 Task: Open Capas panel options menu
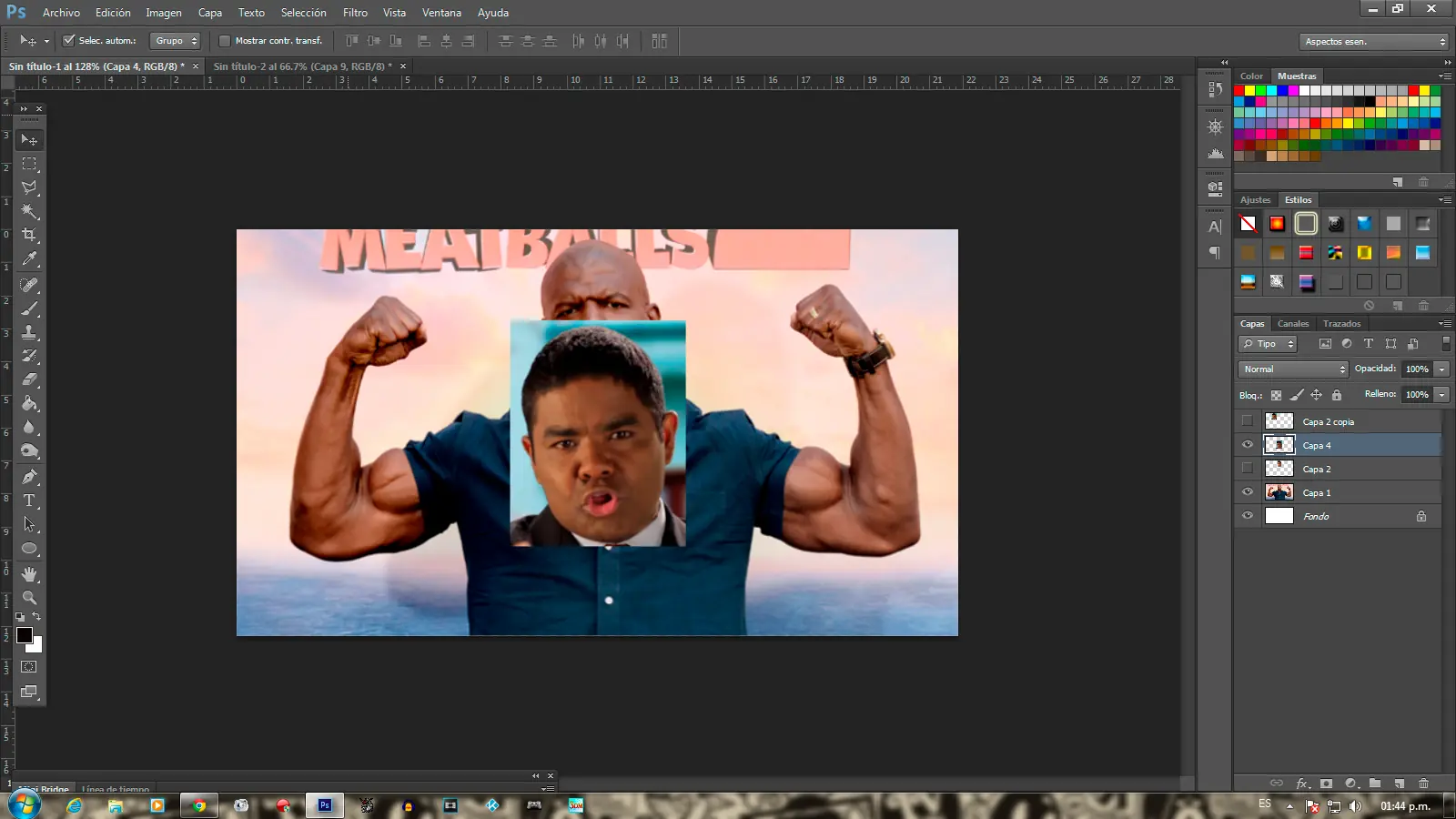1445,324
